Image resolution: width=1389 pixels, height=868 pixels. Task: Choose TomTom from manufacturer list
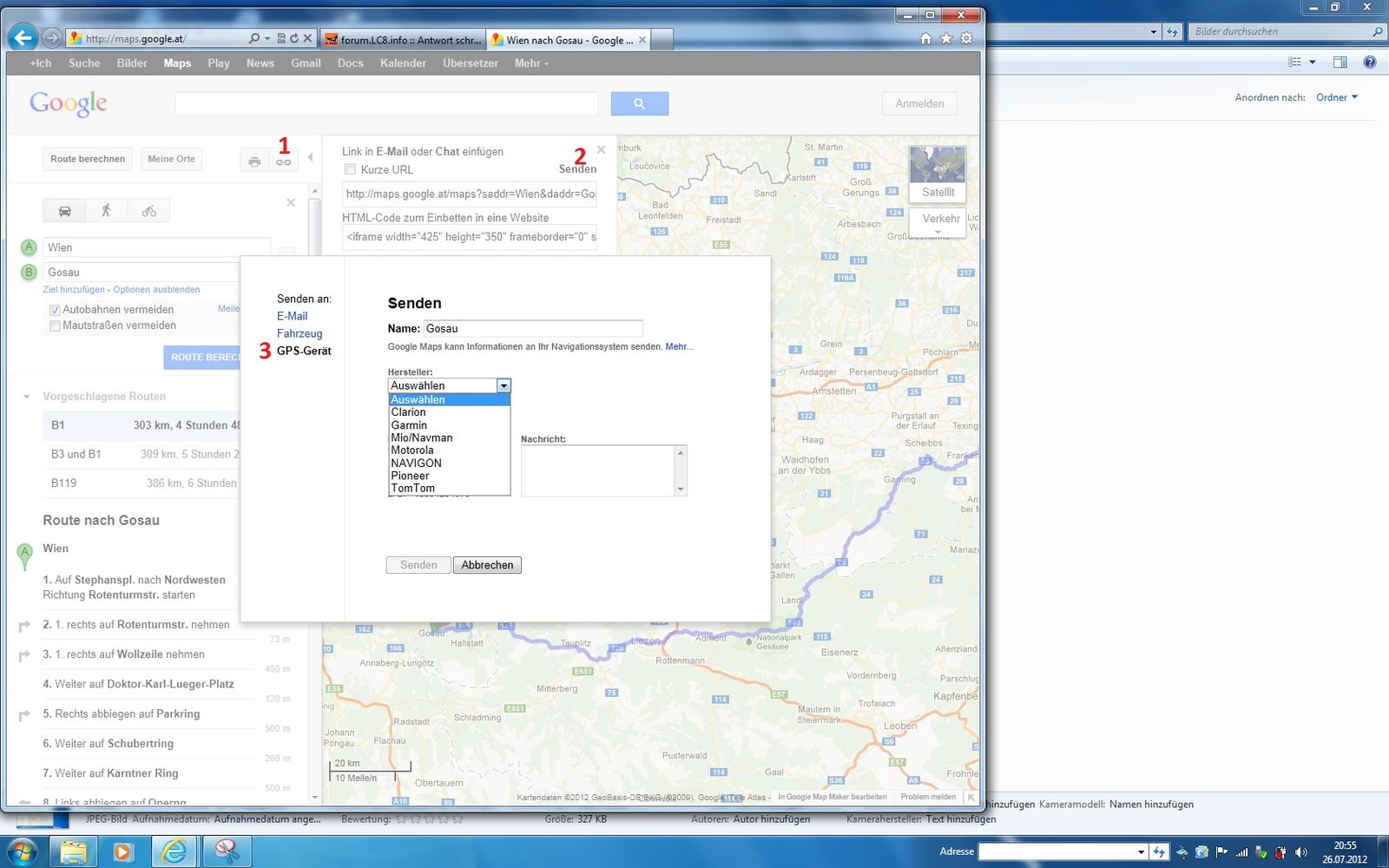[413, 489]
